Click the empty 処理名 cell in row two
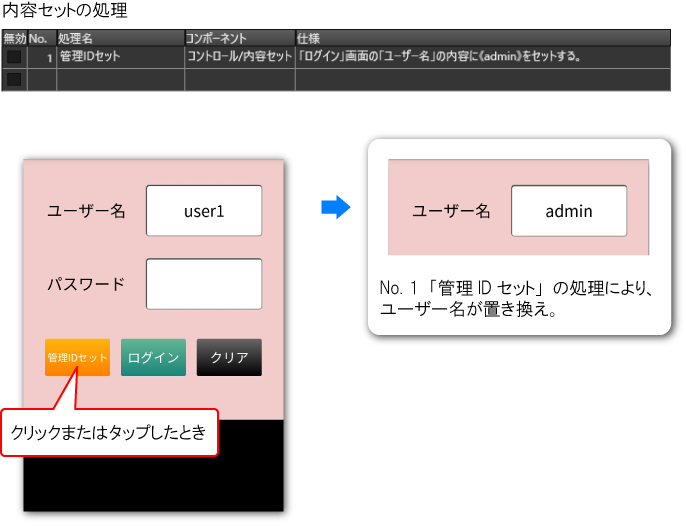The height and width of the screenshot is (526, 686). pyautogui.click(x=120, y=80)
